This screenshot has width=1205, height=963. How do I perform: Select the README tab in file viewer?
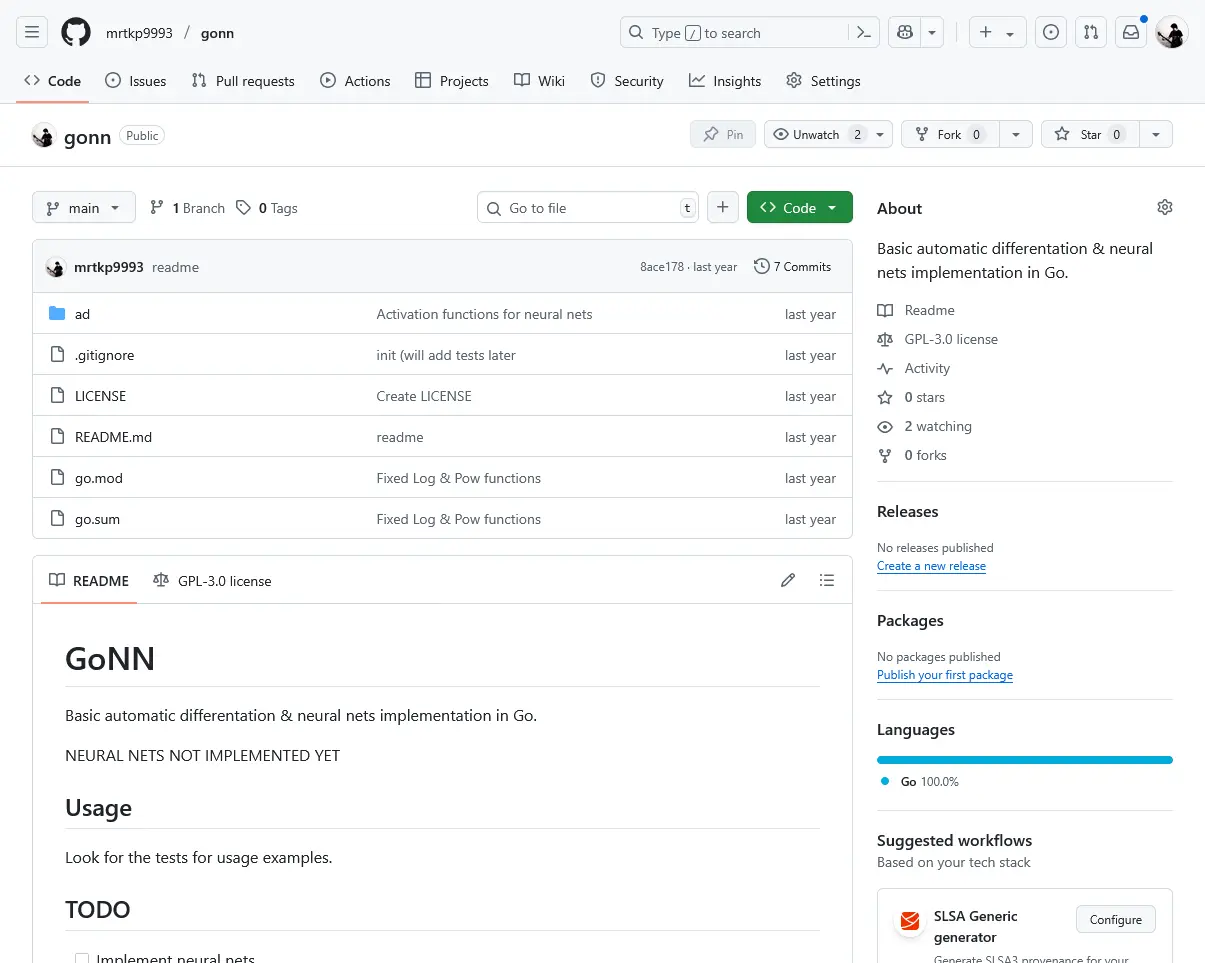click(89, 581)
